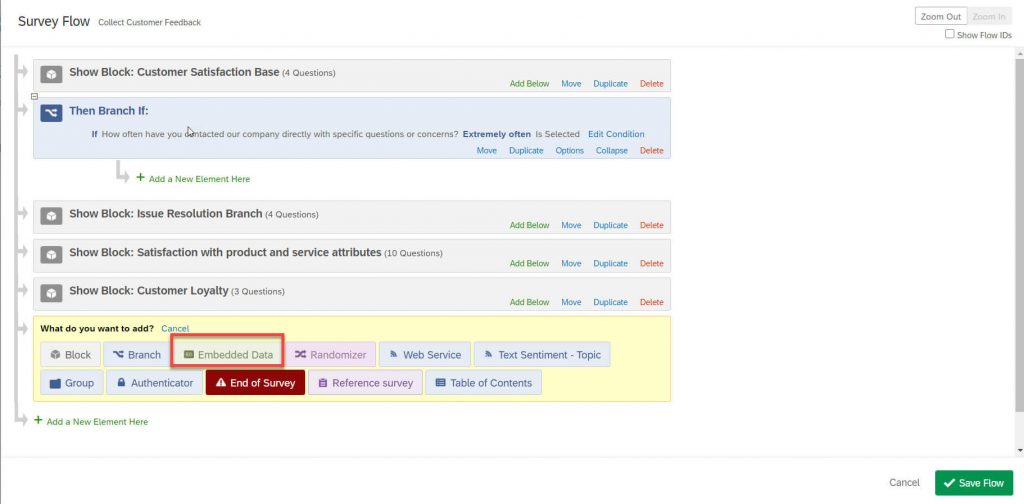The image size is (1024, 504).
Task: Click the Satisfaction with product block cube icon
Action: (x=52, y=255)
